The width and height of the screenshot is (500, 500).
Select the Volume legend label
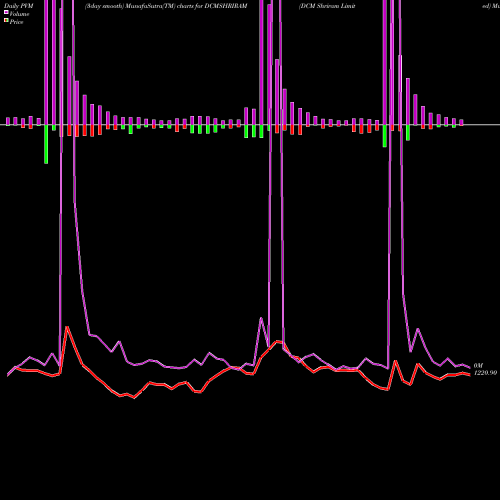19,14
